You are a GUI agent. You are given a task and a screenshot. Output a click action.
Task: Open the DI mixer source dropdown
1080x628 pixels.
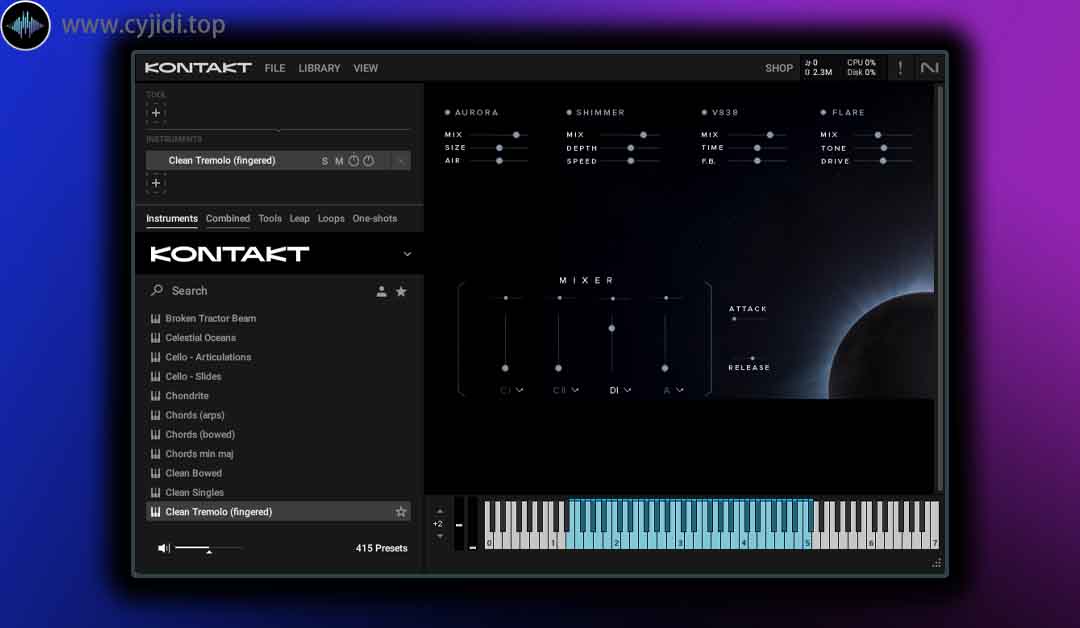pos(620,390)
